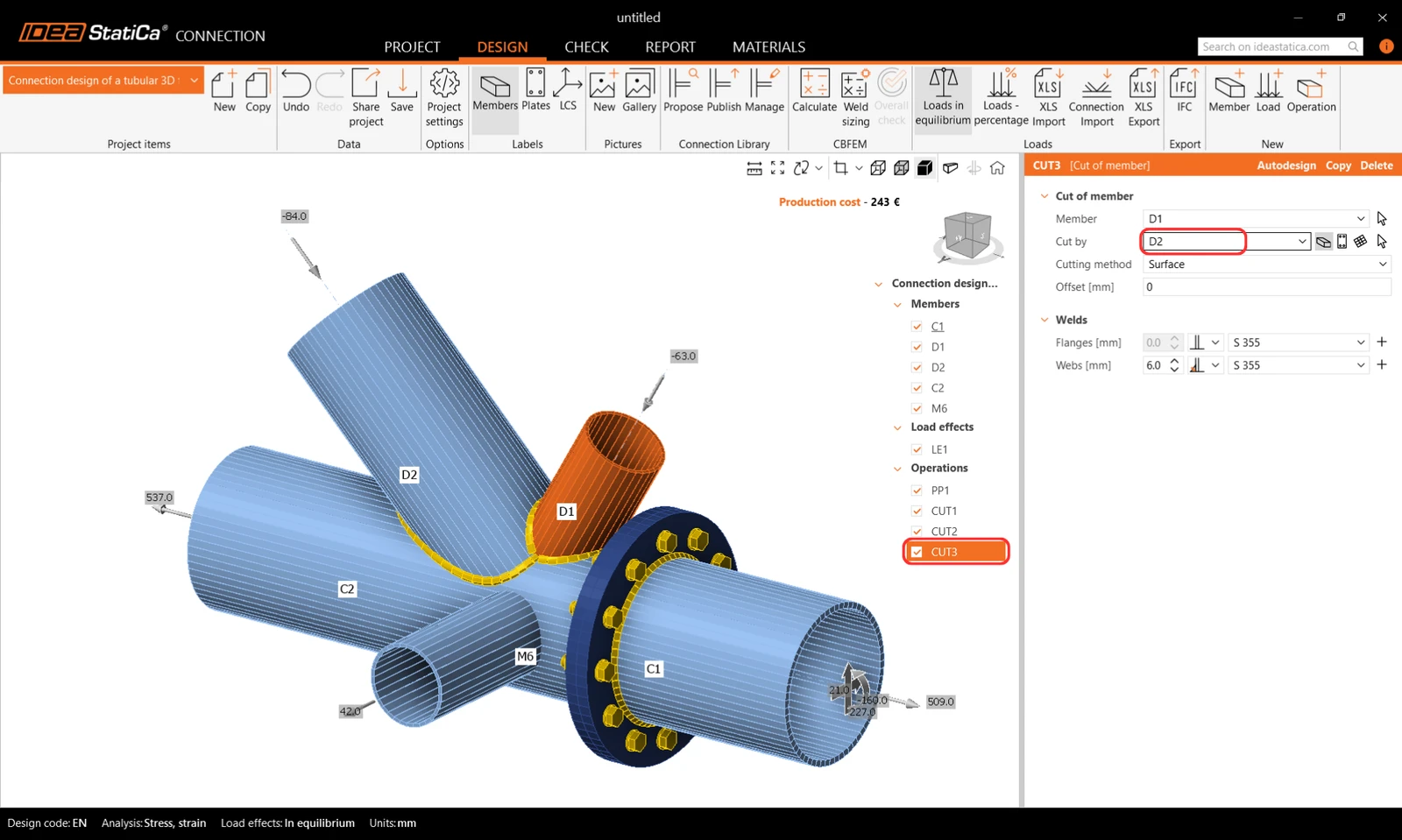Click XLS Export icon
The width and height of the screenshot is (1402, 840).
(1144, 98)
